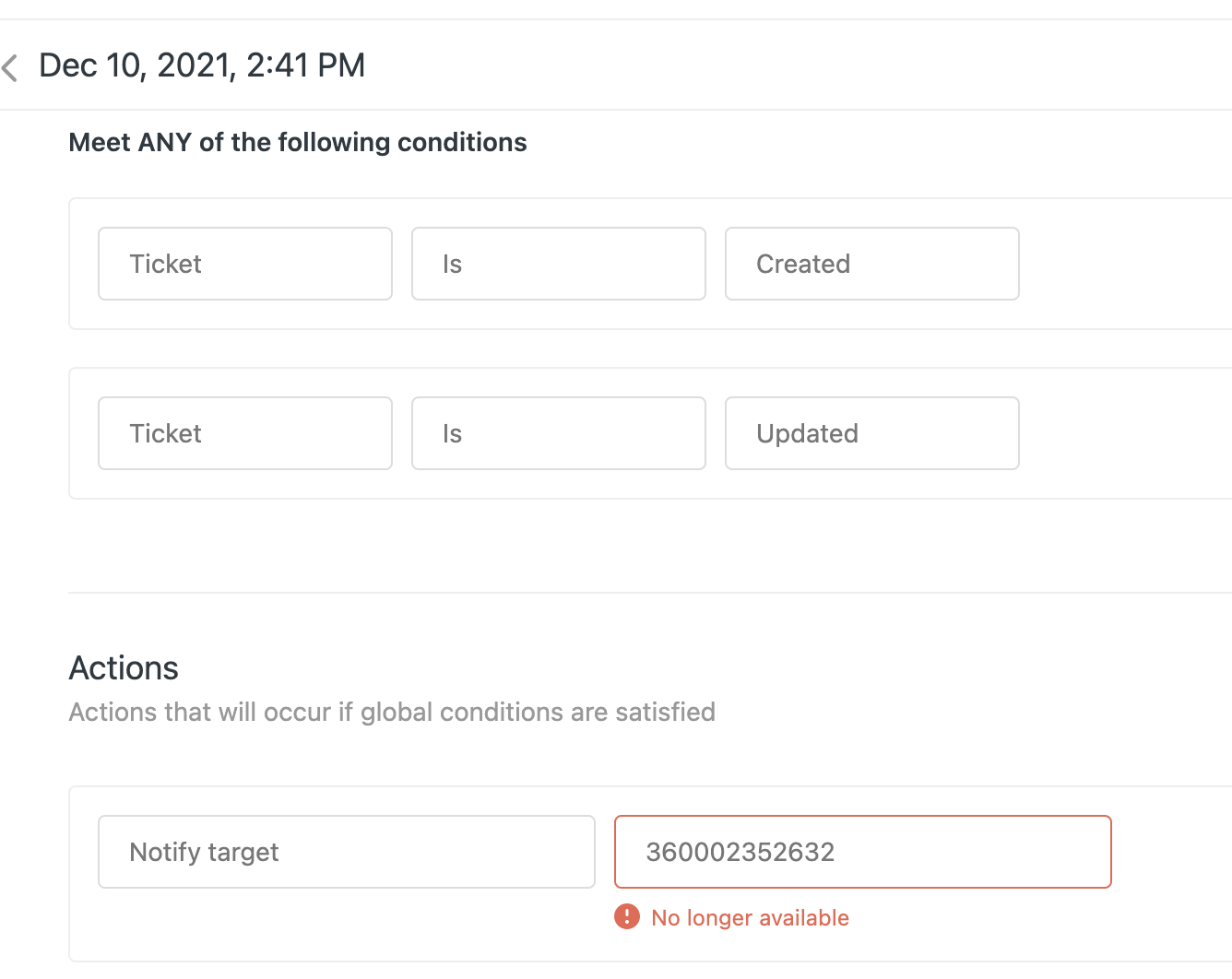Image resolution: width=1232 pixels, height=979 pixels.
Task: Click empty space in Updated condition card
Action: pyautogui.click(x=1125, y=433)
